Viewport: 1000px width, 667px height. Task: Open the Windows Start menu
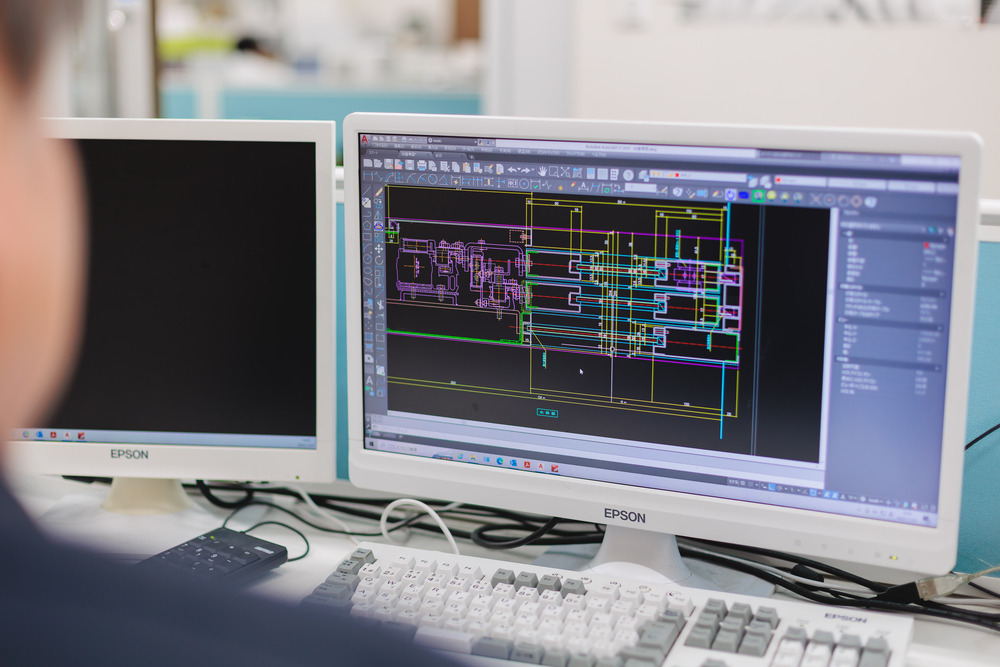(369, 445)
